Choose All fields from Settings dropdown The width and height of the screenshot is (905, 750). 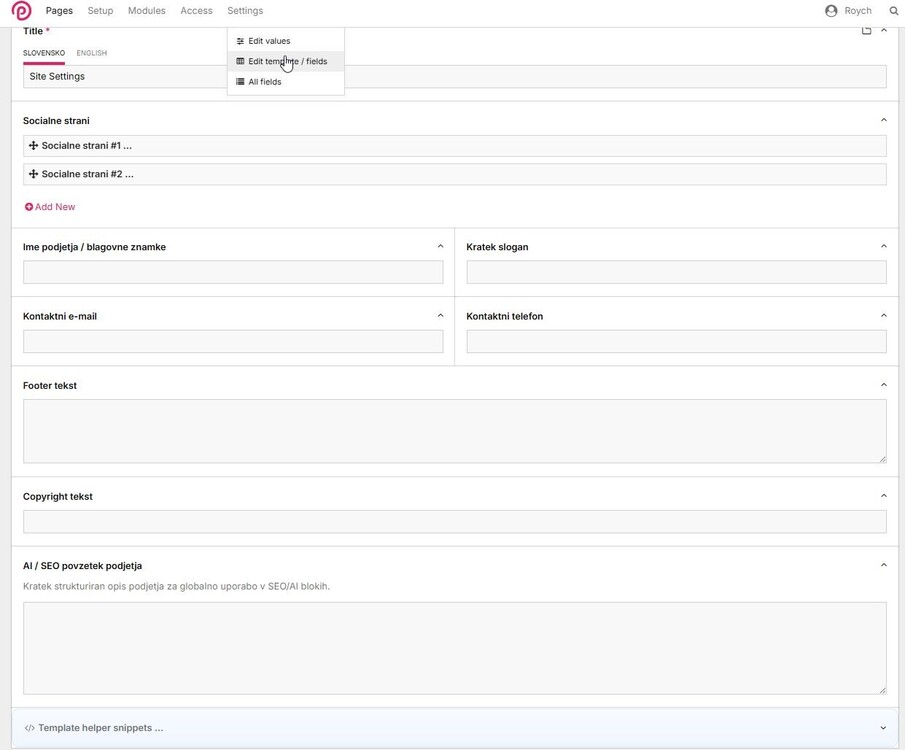(x=264, y=82)
